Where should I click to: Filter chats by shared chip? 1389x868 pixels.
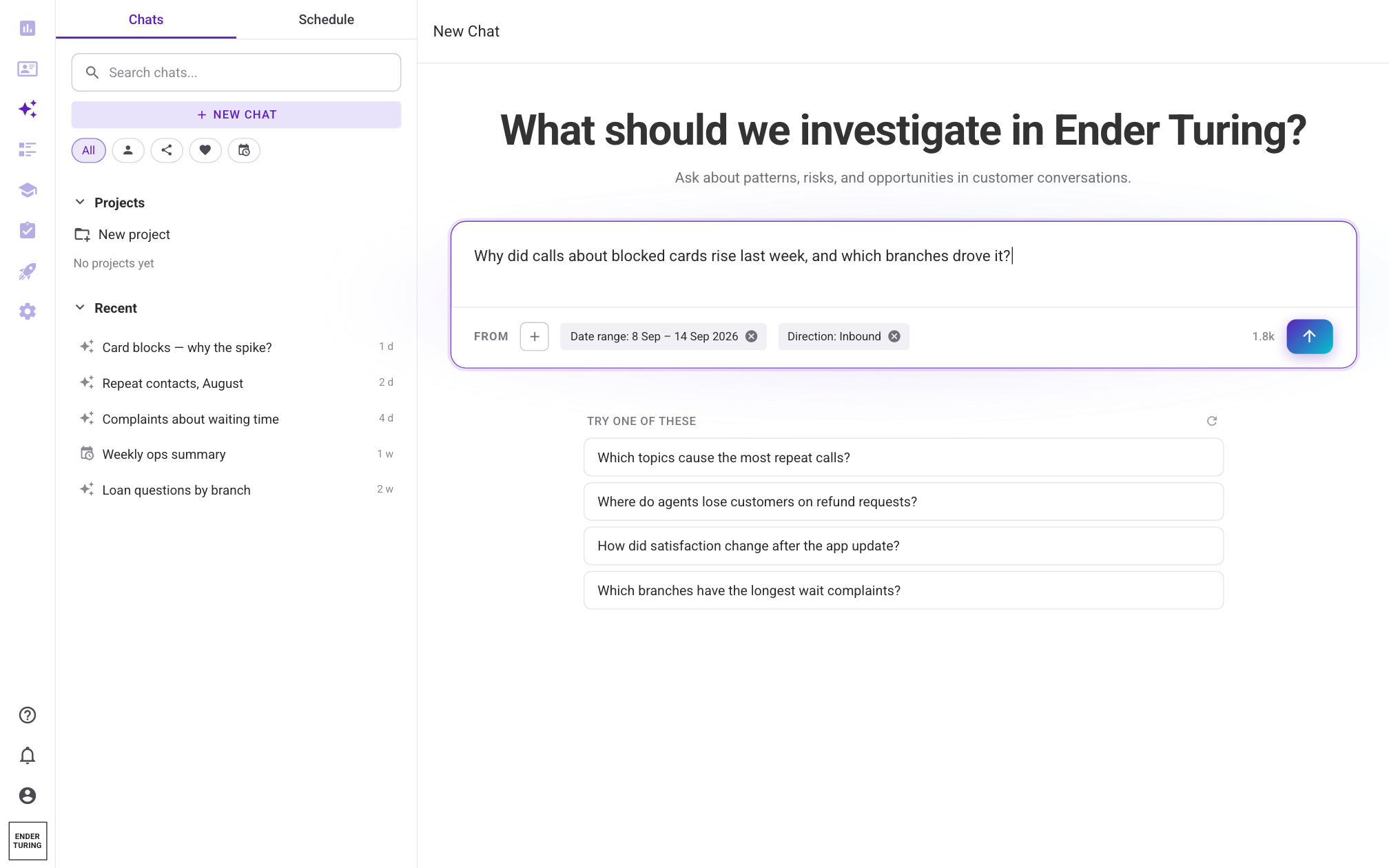click(x=167, y=150)
